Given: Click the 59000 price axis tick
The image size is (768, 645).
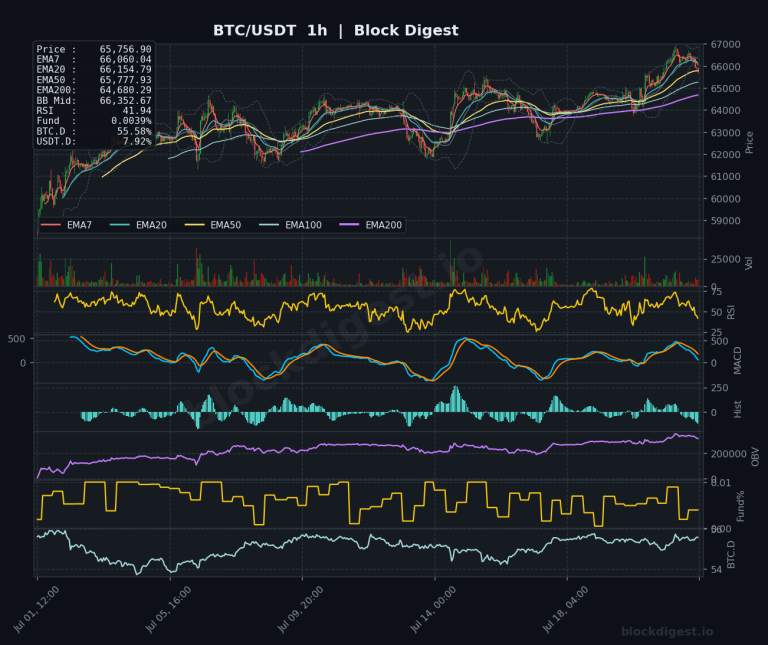Looking at the screenshot, I should [725, 220].
